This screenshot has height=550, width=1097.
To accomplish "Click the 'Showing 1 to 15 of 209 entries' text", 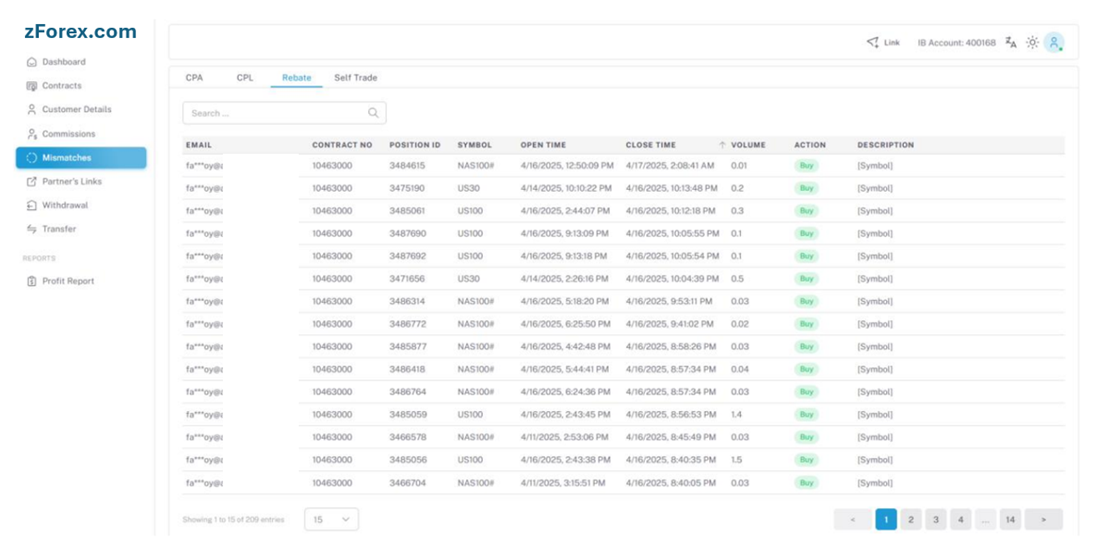I will (x=233, y=520).
